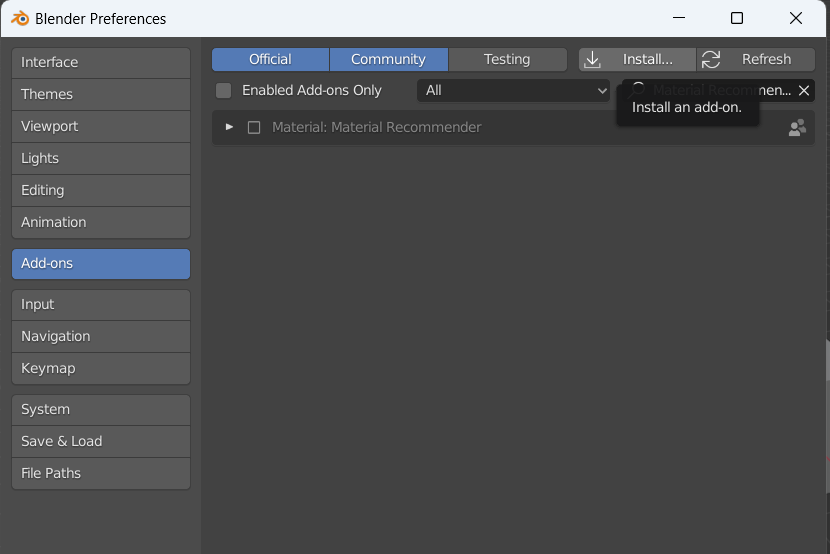Toggle the Official add-ons filter

coord(270,59)
